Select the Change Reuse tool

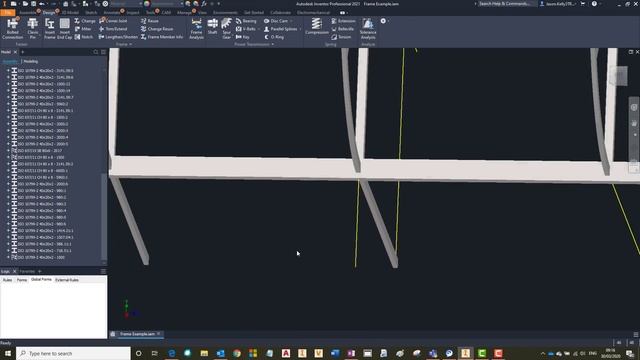point(157,29)
